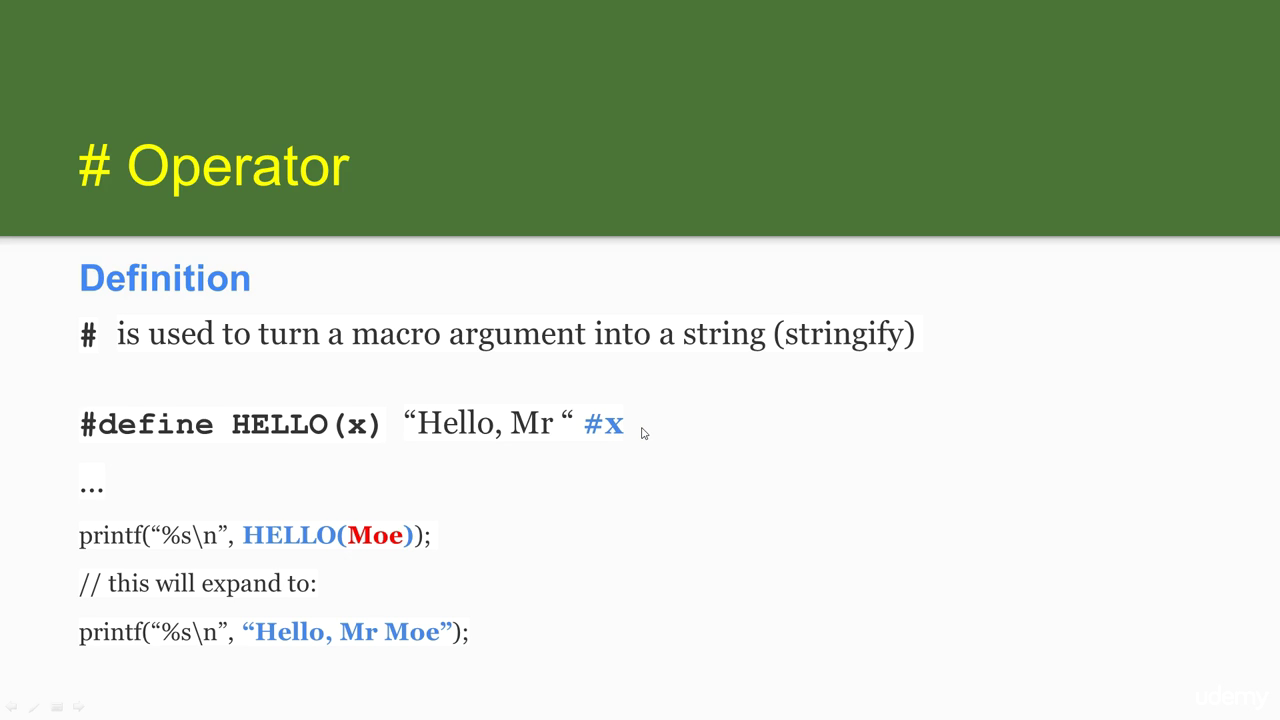Click the '// this will expand to:' comment
Image resolution: width=1280 pixels, height=720 pixels.
[198, 583]
